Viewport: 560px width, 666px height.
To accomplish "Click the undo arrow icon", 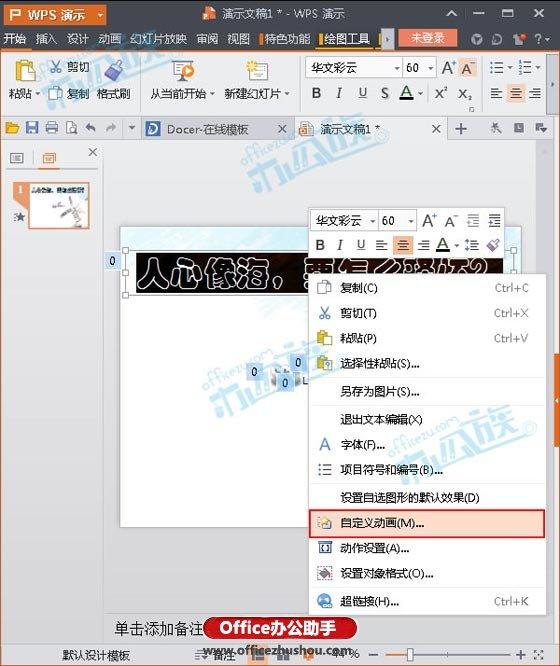I will click(91, 128).
